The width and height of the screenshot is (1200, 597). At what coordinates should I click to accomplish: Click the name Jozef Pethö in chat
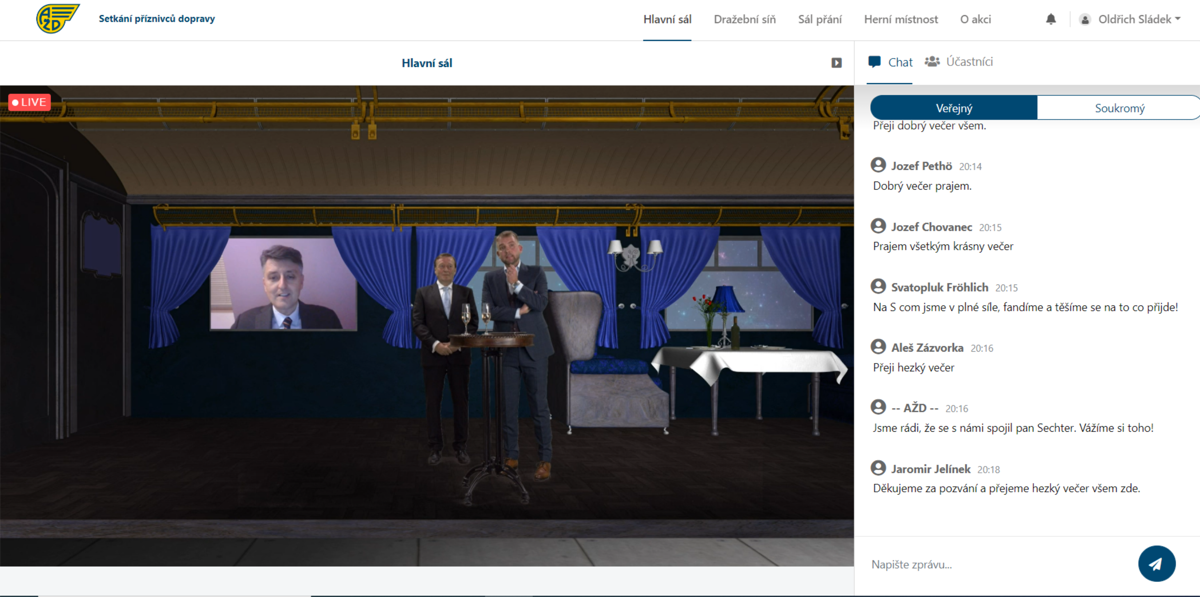pos(922,166)
